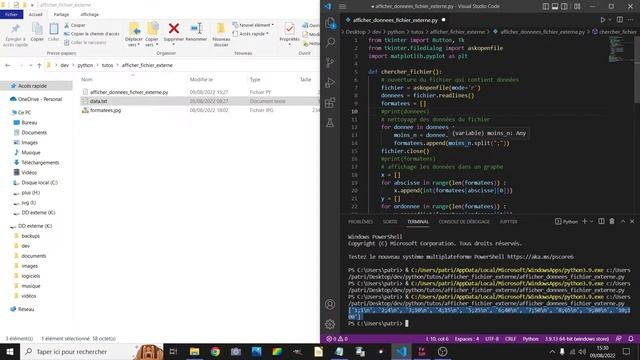This screenshot has width=640, height=360.
Task: Open the run button dropdown arrow
Action: [610, 20]
